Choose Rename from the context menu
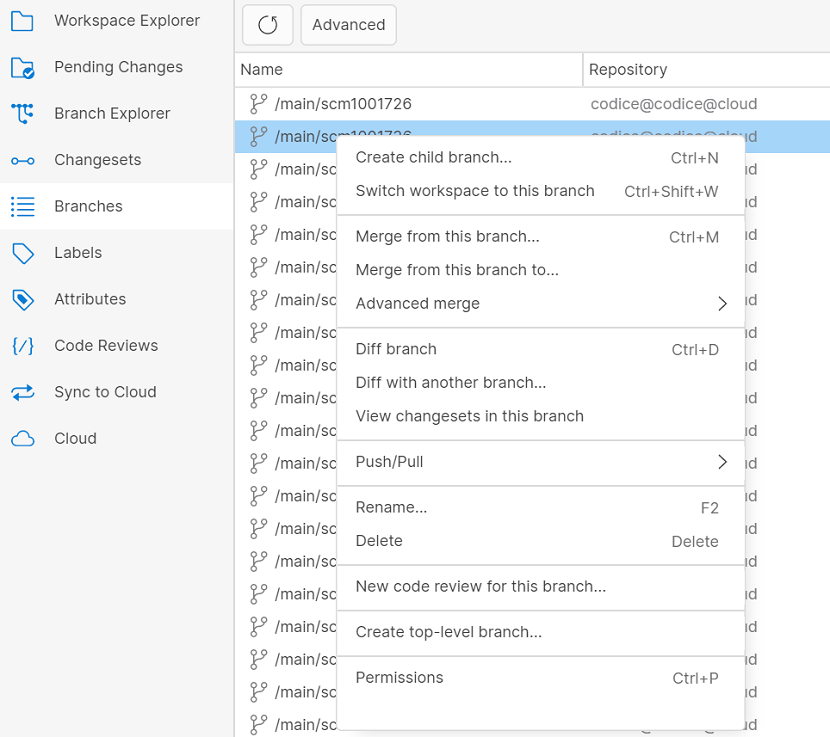This screenshot has width=830, height=737. 391,507
